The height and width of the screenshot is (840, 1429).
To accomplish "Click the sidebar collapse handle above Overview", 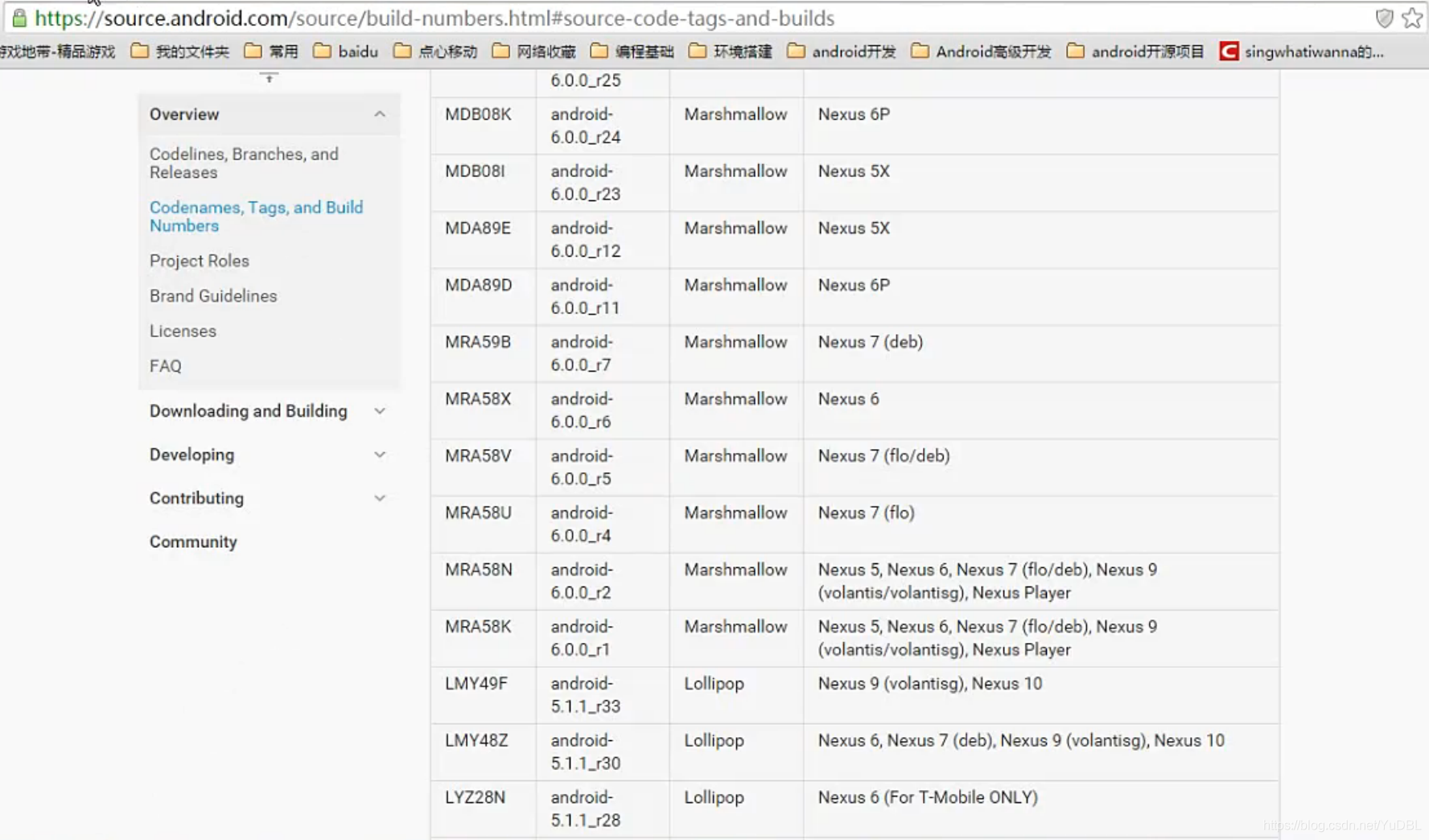I will (x=269, y=78).
